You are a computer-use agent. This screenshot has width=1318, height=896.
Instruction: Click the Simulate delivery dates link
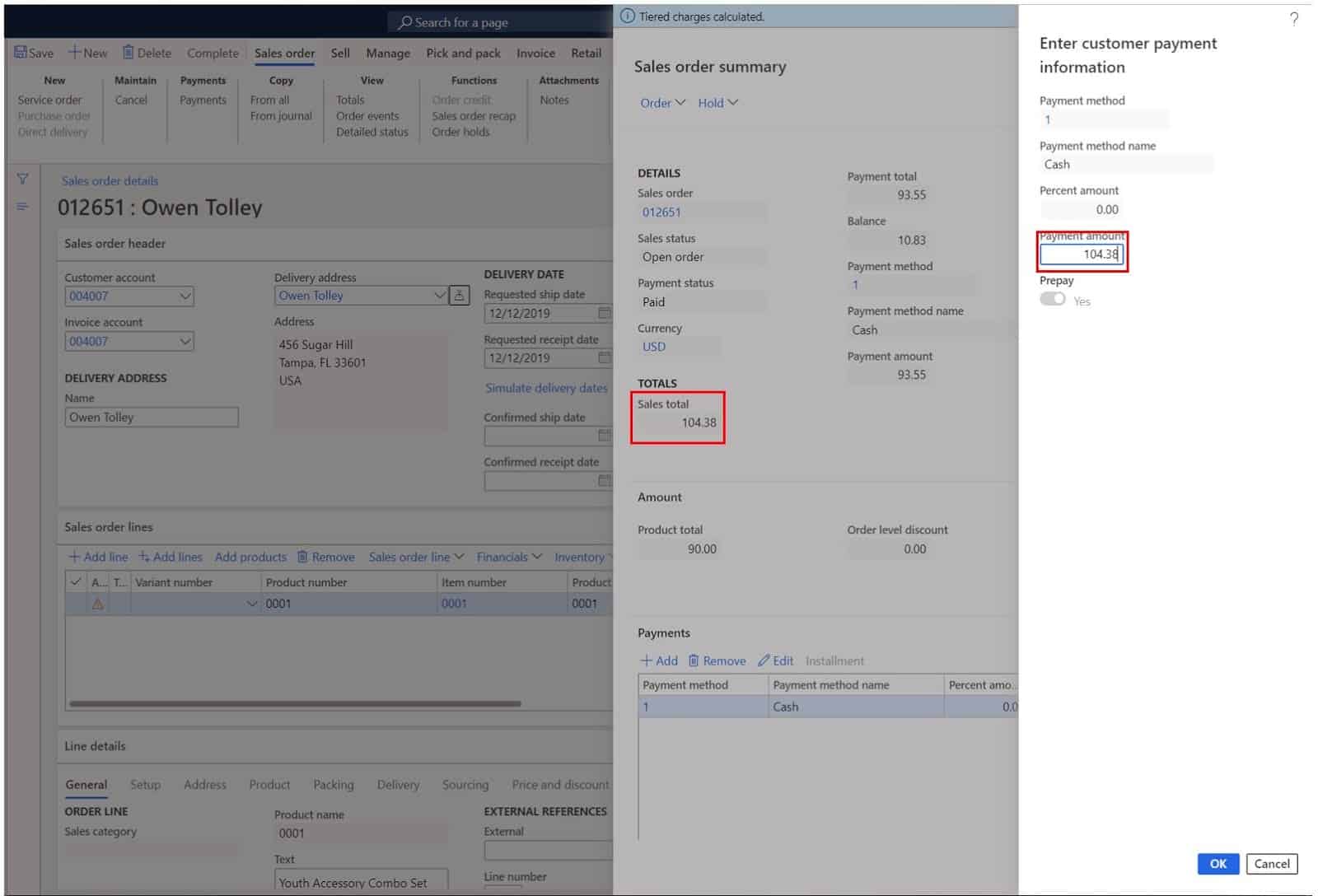click(x=546, y=388)
